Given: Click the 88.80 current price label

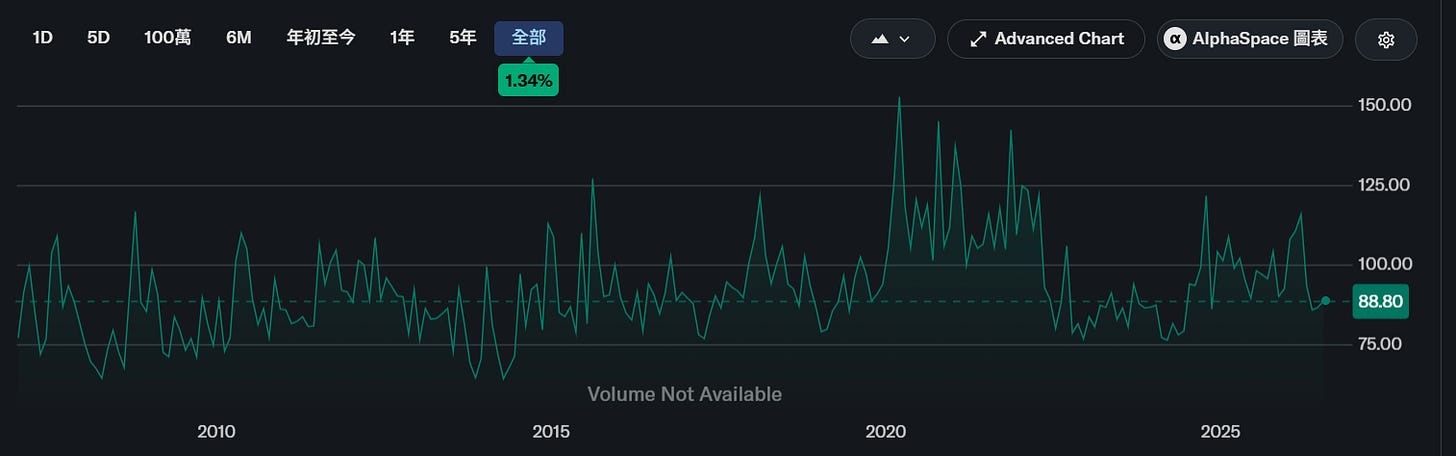Looking at the screenshot, I should [x=1380, y=301].
